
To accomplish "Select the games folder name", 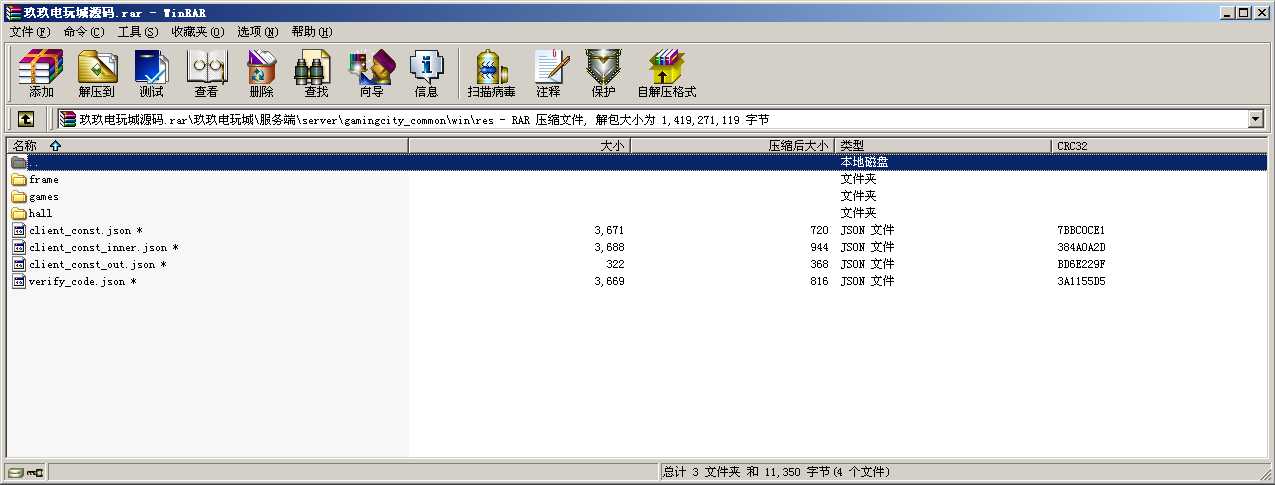I will (x=44, y=197).
